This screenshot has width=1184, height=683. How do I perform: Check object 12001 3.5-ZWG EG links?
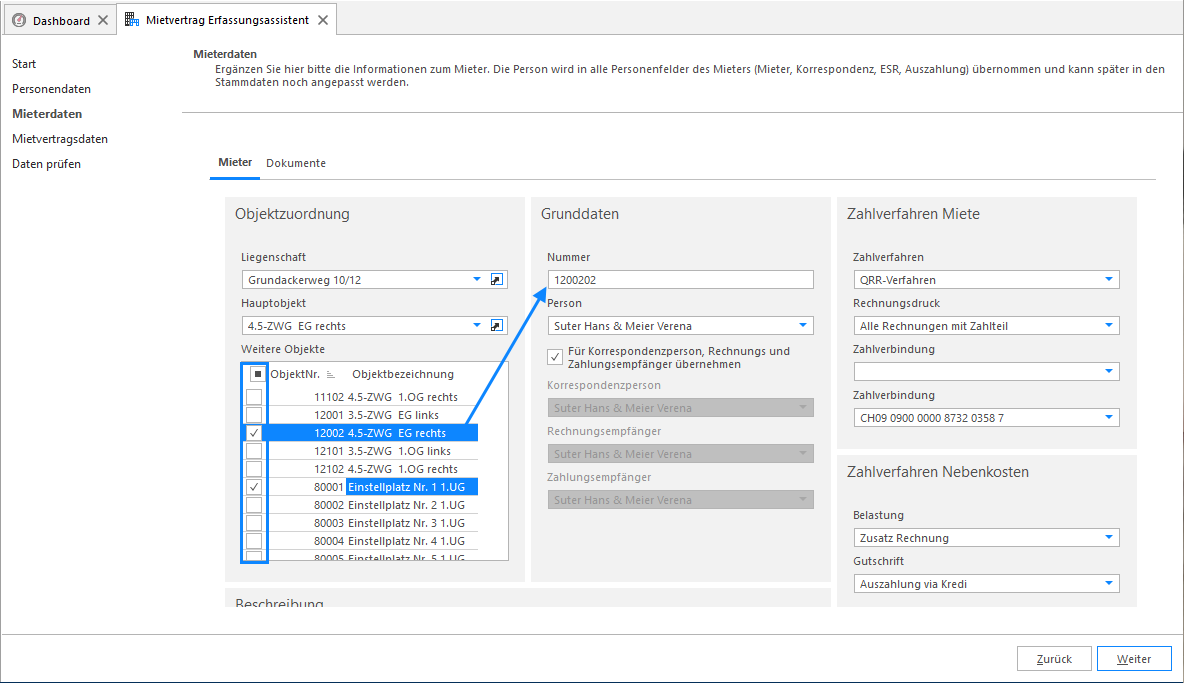[254, 414]
